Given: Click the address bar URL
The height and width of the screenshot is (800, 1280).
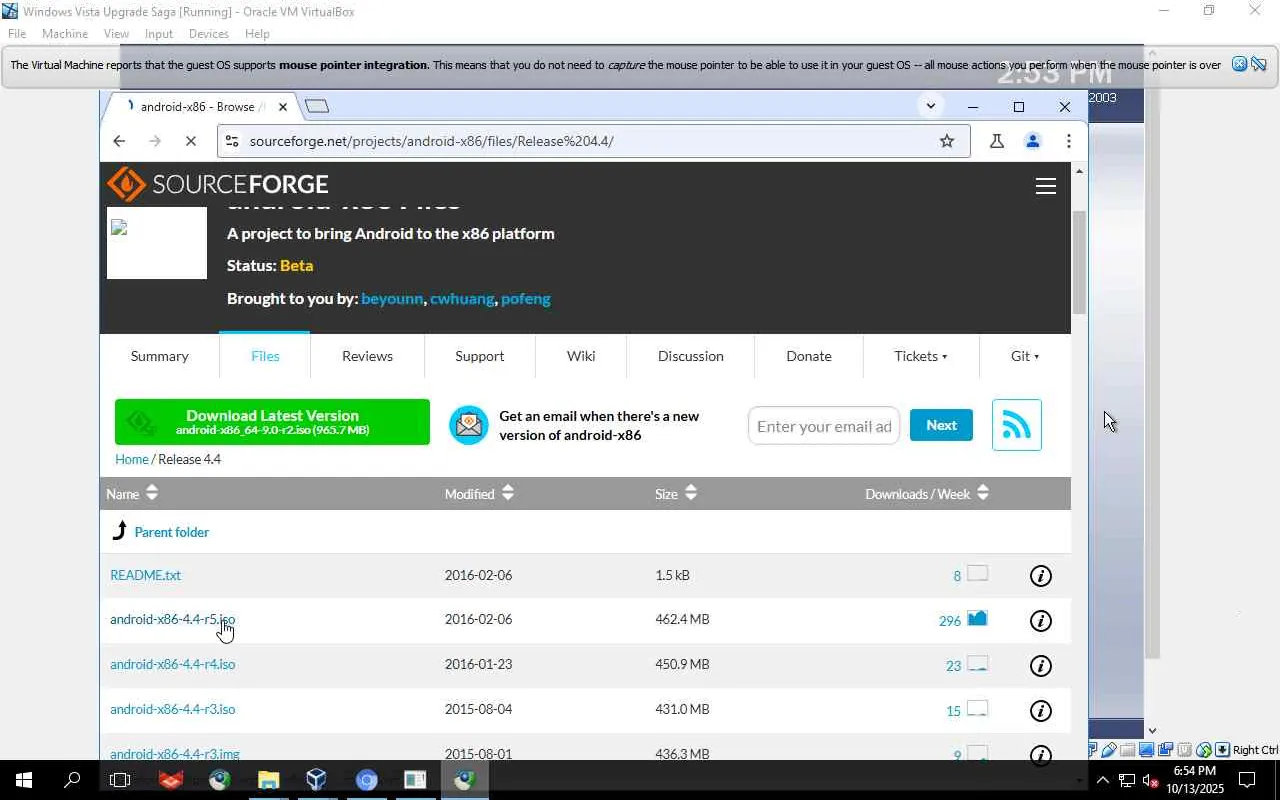Looking at the screenshot, I should pyautogui.click(x=431, y=141).
